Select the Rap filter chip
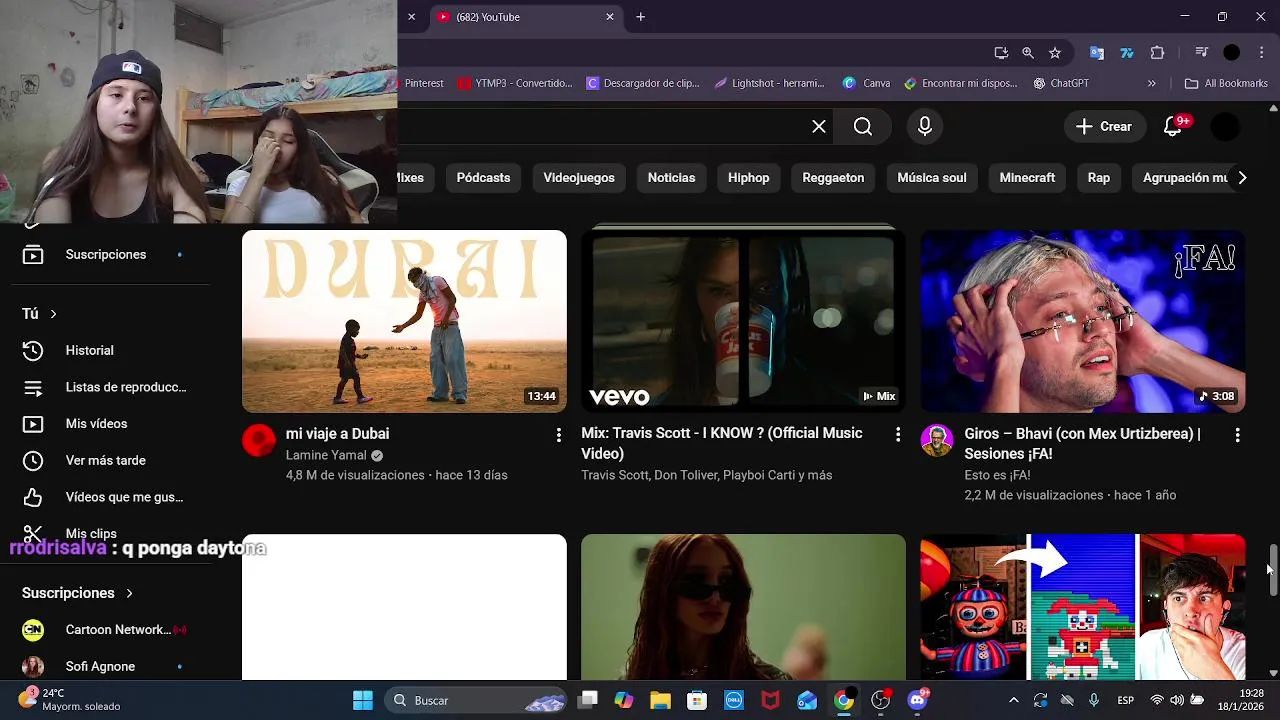 click(x=1099, y=178)
